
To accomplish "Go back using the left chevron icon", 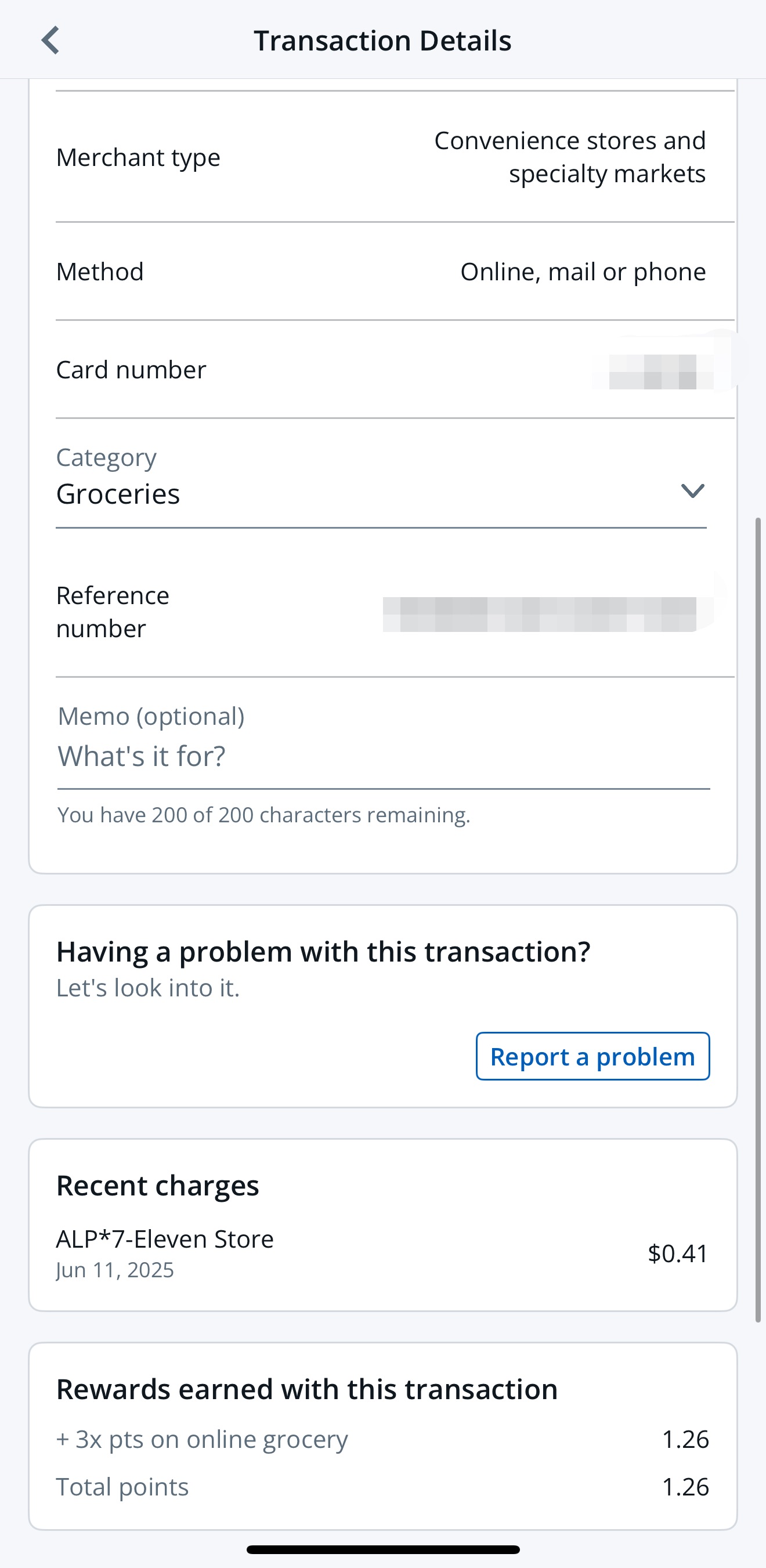I will point(50,40).
